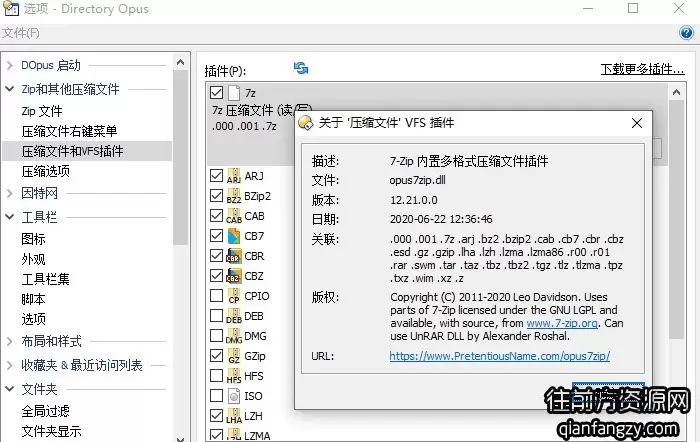Expand the 收藏夹 & 最近访问列表 category
Image resolution: width=700 pixels, height=442 pixels.
pyautogui.click(x=10, y=365)
